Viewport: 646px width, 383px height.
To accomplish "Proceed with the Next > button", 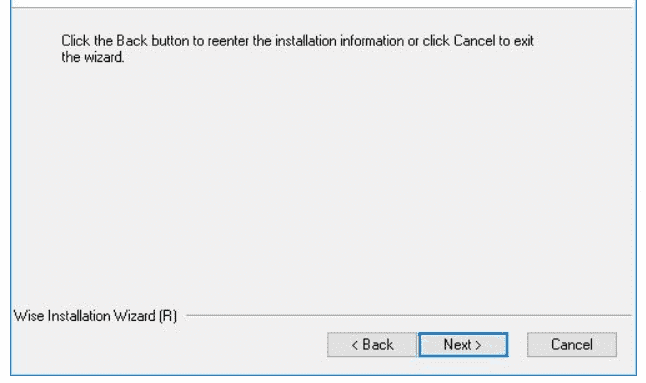I will 463,344.
